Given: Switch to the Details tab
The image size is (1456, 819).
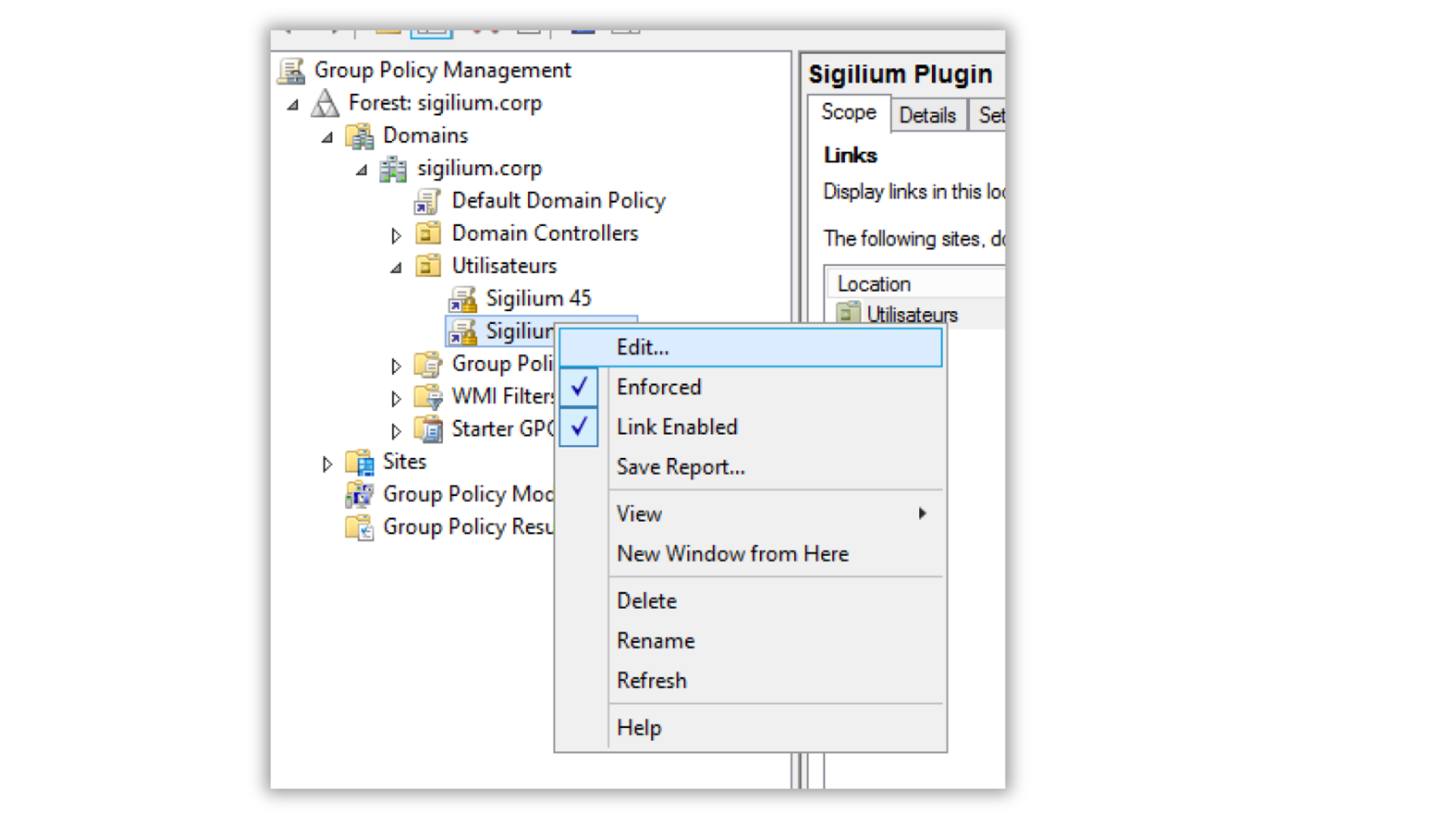Looking at the screenshot, I should pyautogui.click(x=927, y=115).
